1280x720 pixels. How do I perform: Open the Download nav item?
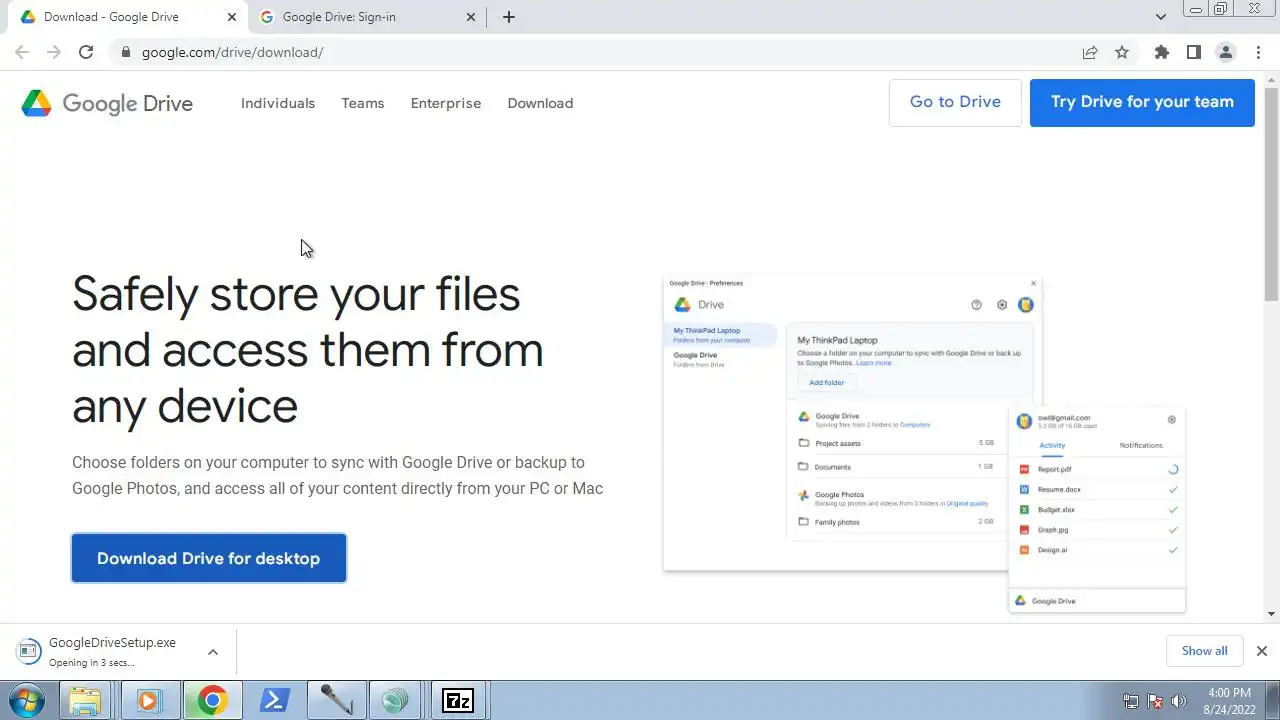coord(540,103)
